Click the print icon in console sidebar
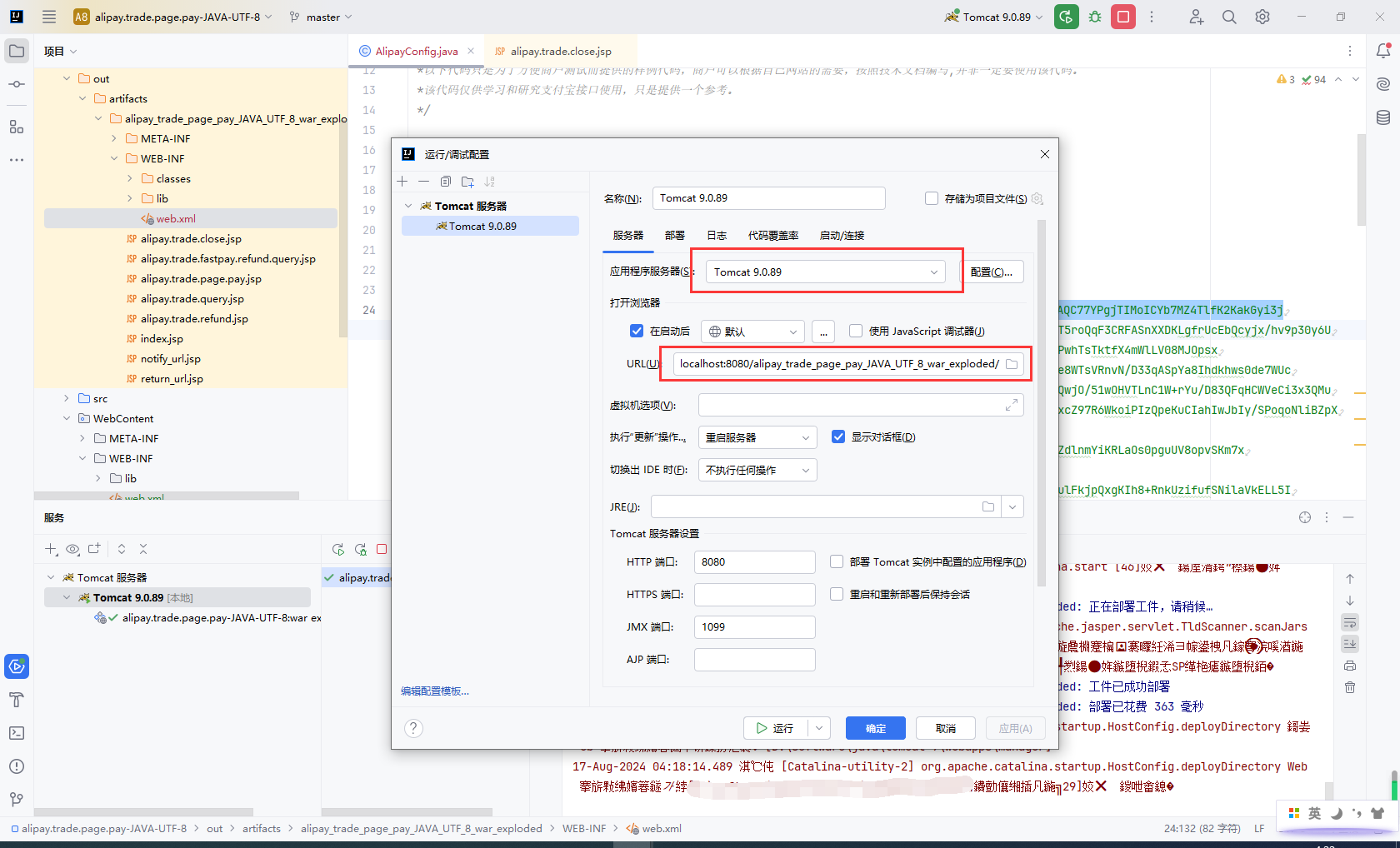This screenshot has height=848, width=1400. click(1350, 666)
